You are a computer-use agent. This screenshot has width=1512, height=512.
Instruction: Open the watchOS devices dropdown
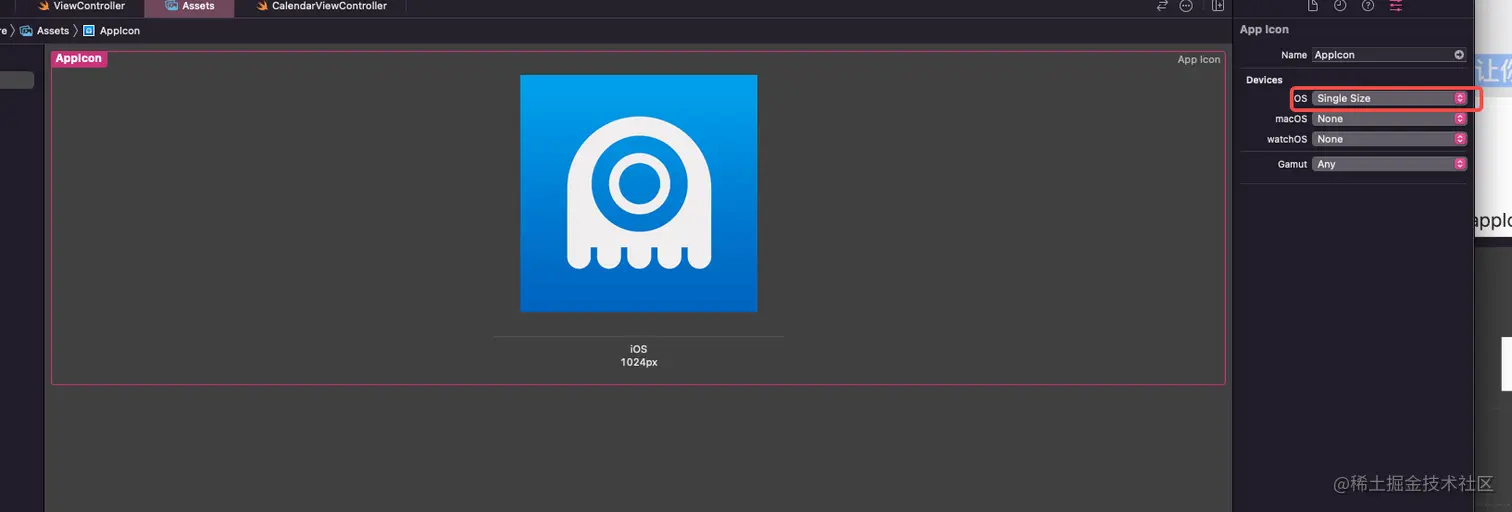(x=1389, y=139)
